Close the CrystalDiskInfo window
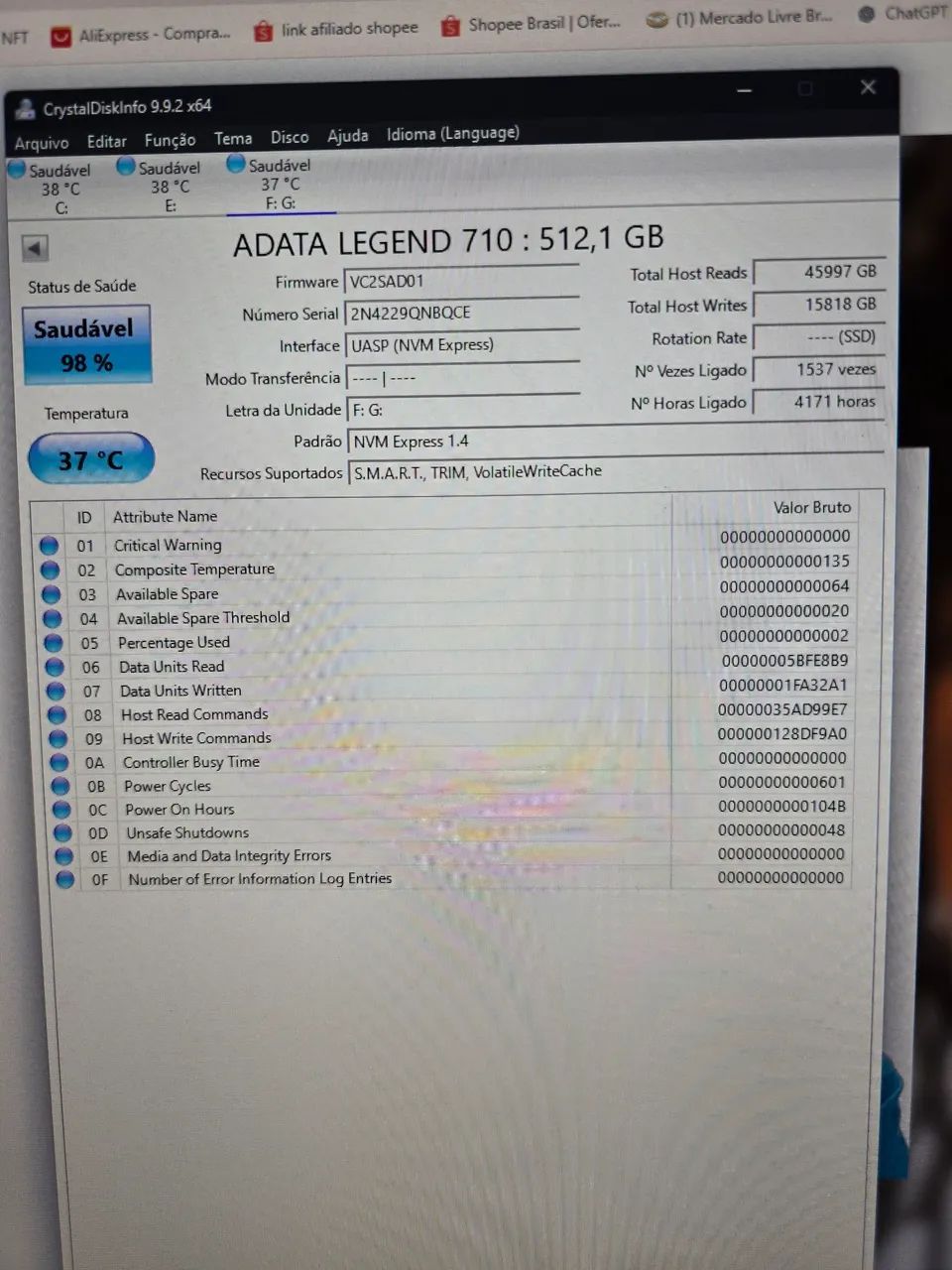 (868, 87)
